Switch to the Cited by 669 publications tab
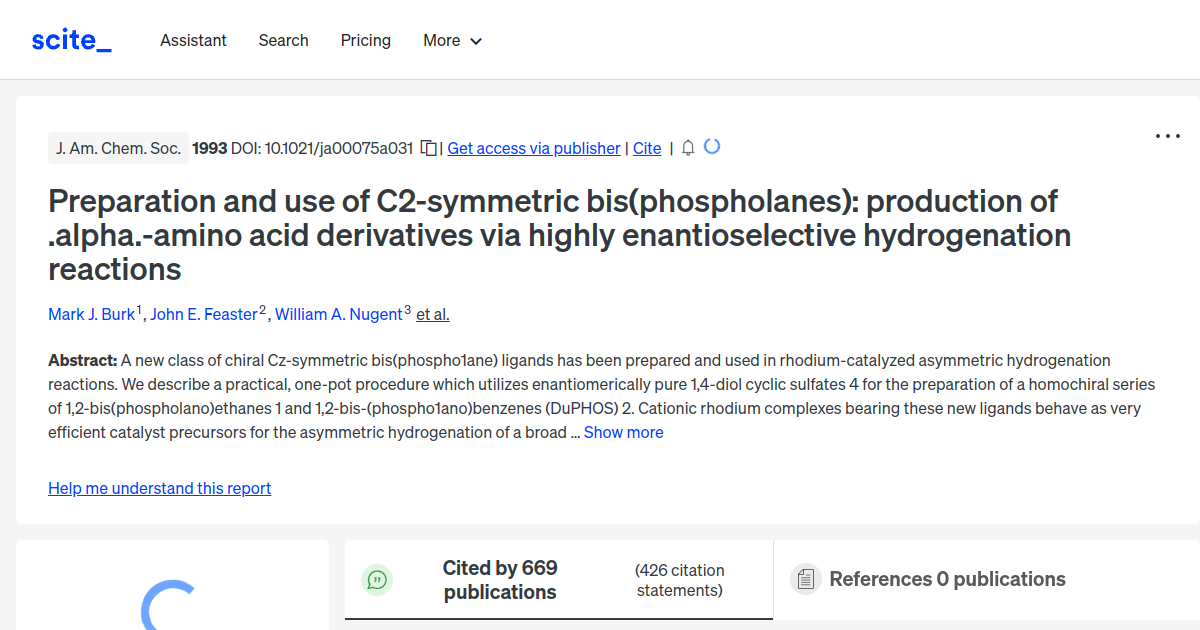The image size is (1200, 630). tap(500, 579)
